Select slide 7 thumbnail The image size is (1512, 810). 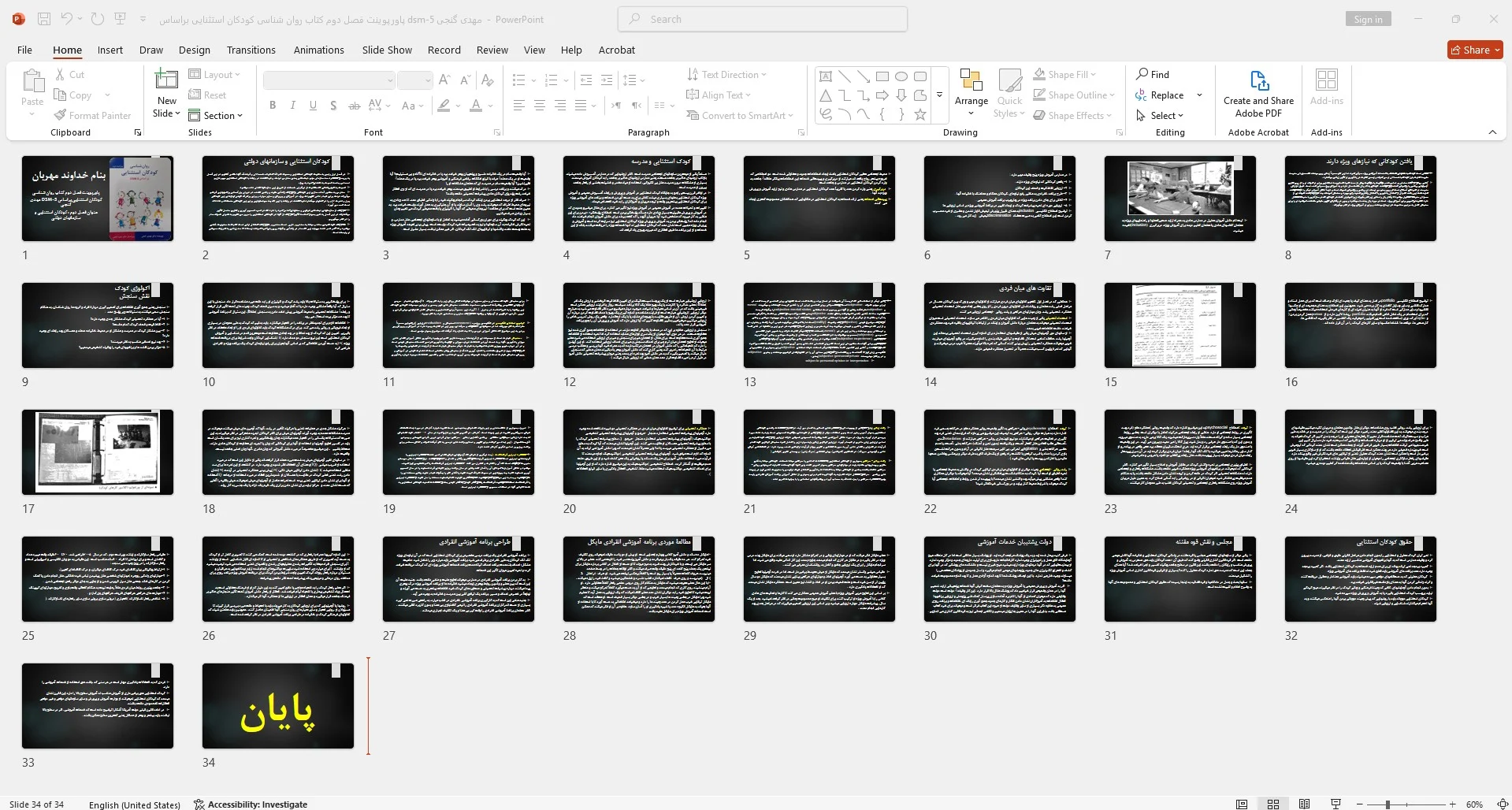[1180, 199]
